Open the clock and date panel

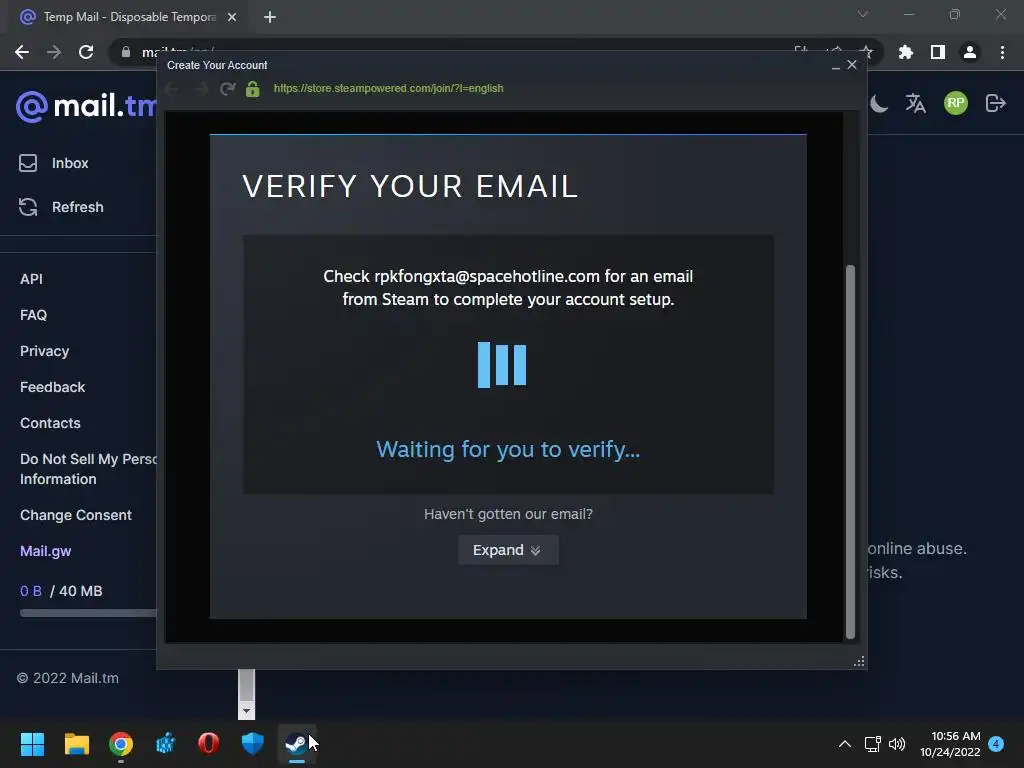pyautogui.click(x=950, y=744)
